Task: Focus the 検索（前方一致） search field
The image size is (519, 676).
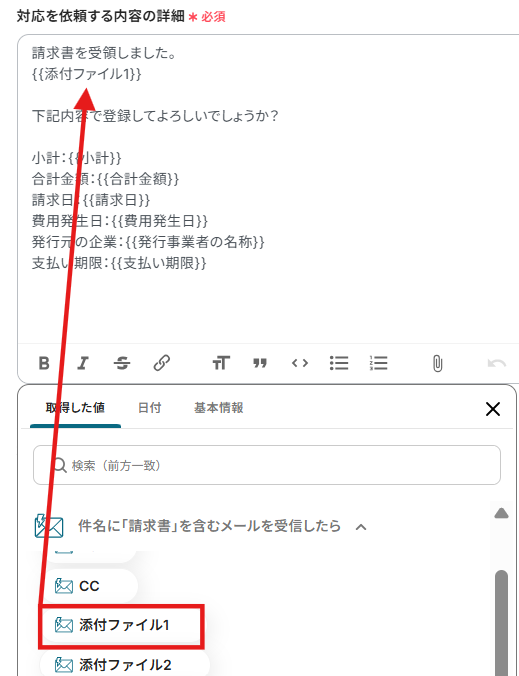Action: click(267, 465)
